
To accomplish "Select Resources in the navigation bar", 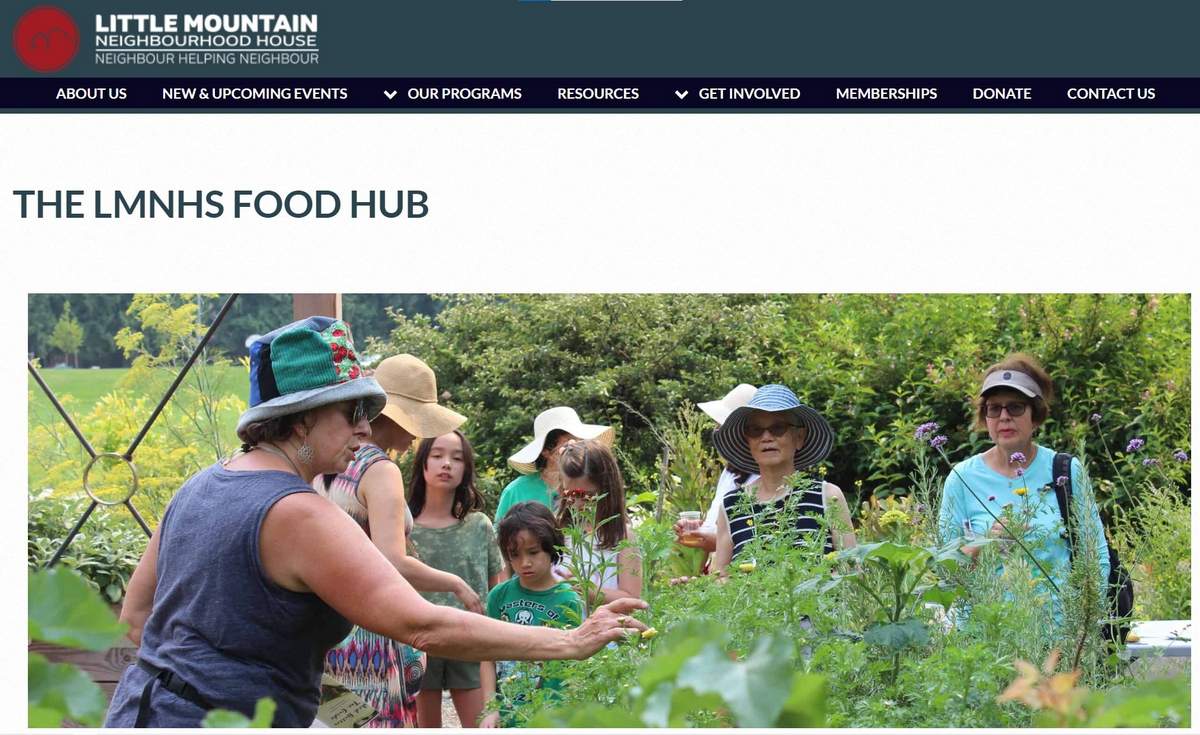I will point(598,93).
